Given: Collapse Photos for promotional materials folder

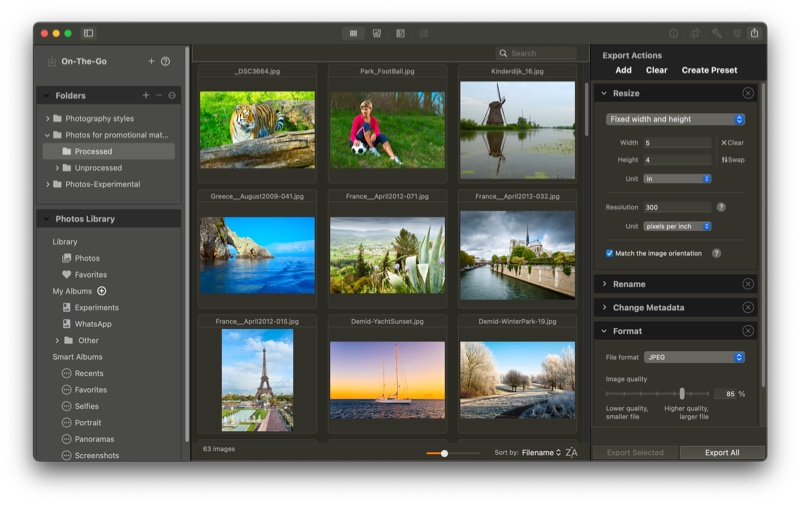Looking at the screenshot, I should pos(47,135).
